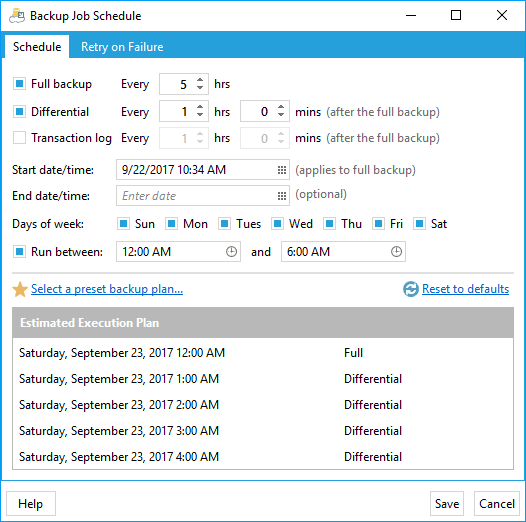The image size is (526, 522).
Task: Toggle the Fri day checkbox
Action: pos(378,224)
